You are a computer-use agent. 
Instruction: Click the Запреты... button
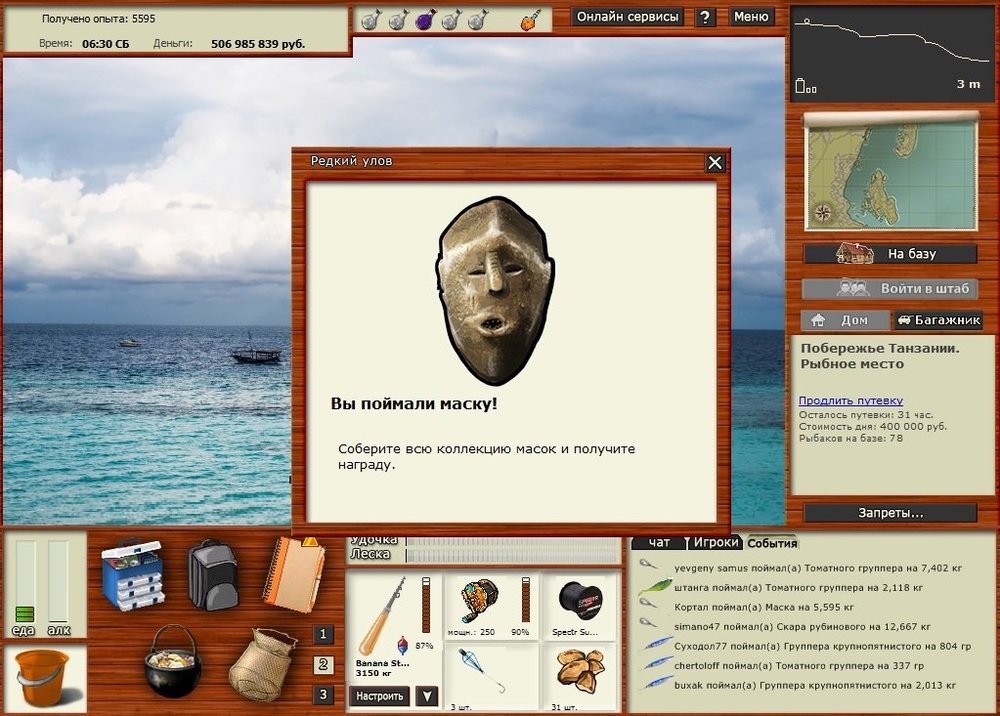[x=890, y=513]
